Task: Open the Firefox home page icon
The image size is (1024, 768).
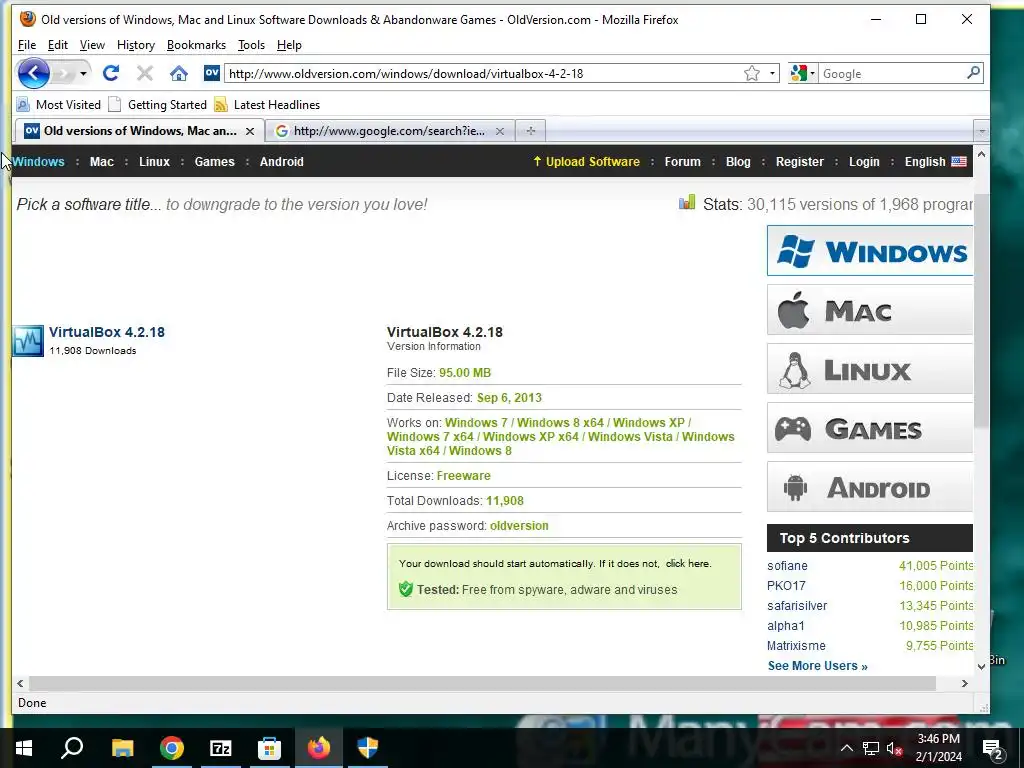Action: pyautogui.click(x=178, y=73)
